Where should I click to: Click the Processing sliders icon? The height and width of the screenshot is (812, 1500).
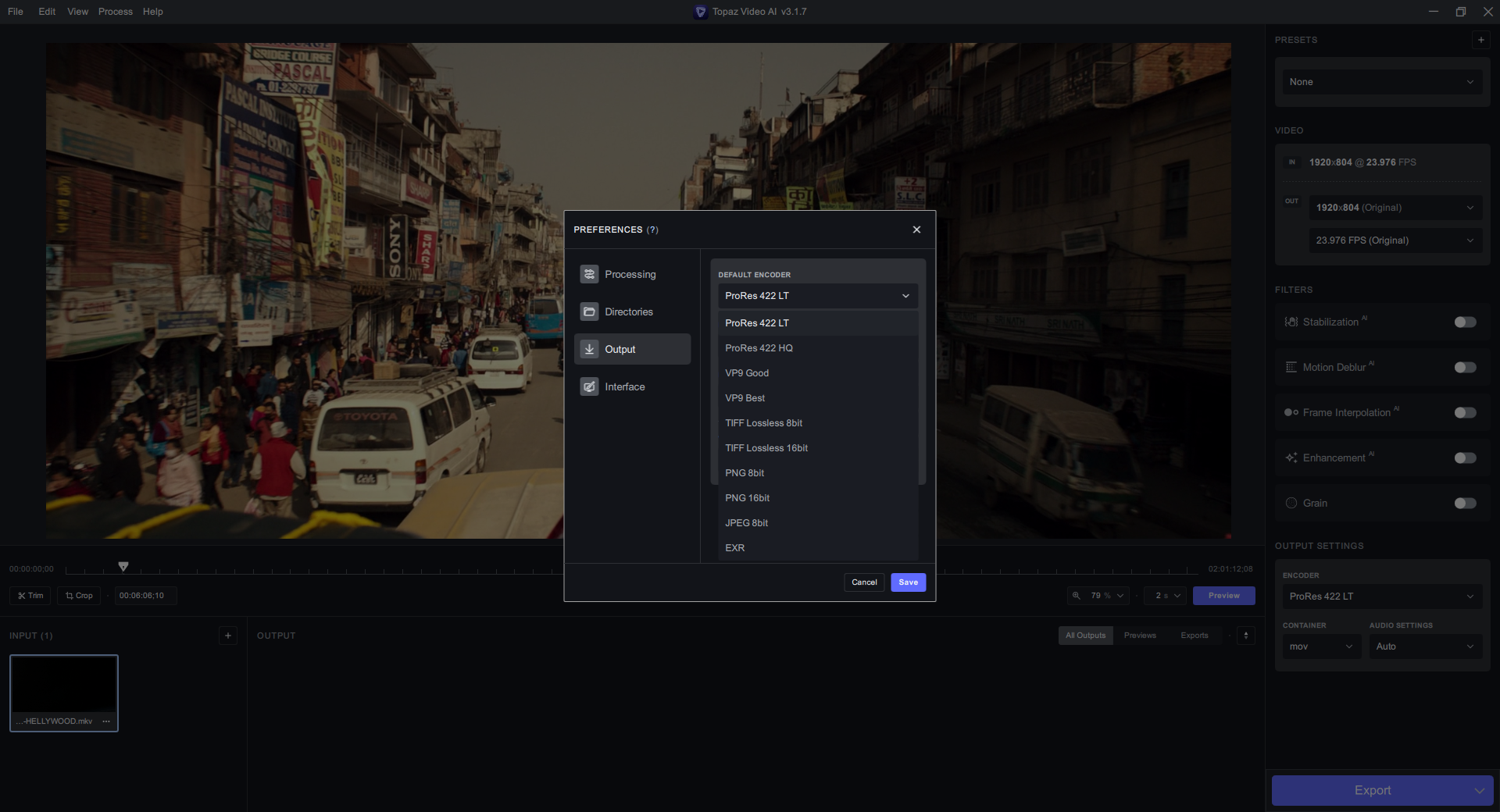click(x=589, y=274)
